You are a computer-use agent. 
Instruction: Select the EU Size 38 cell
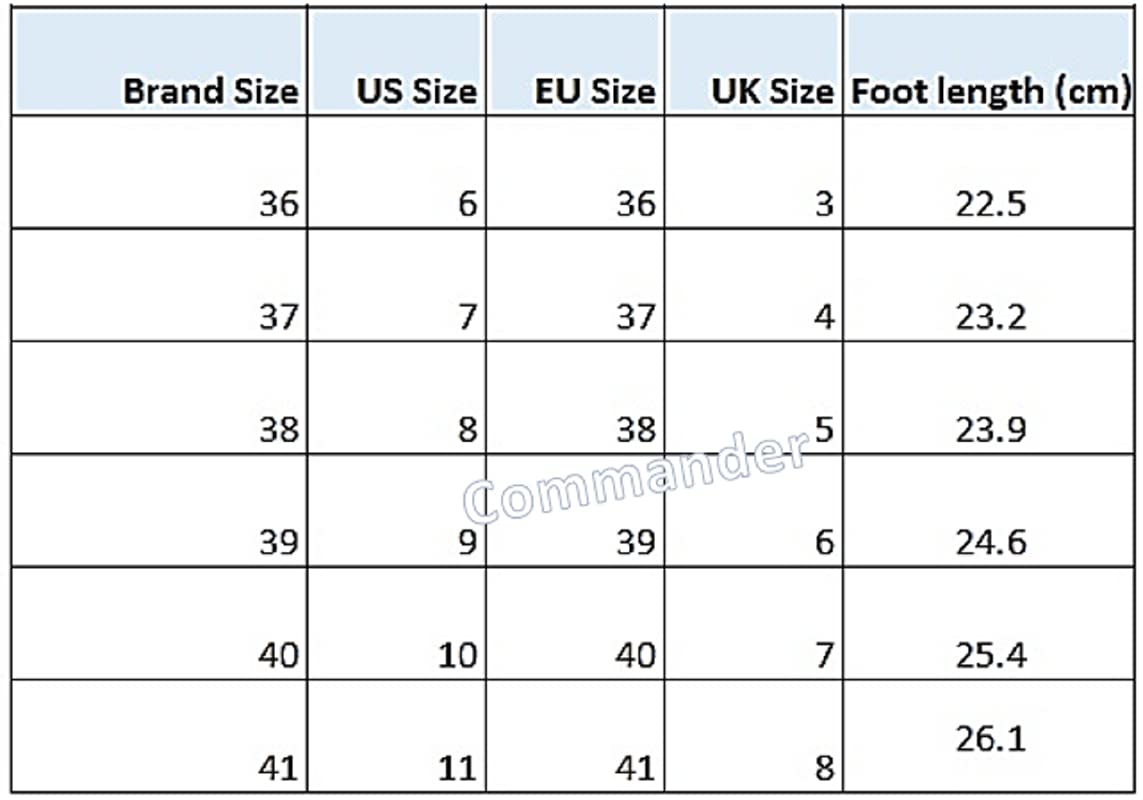tap(635, 430)
